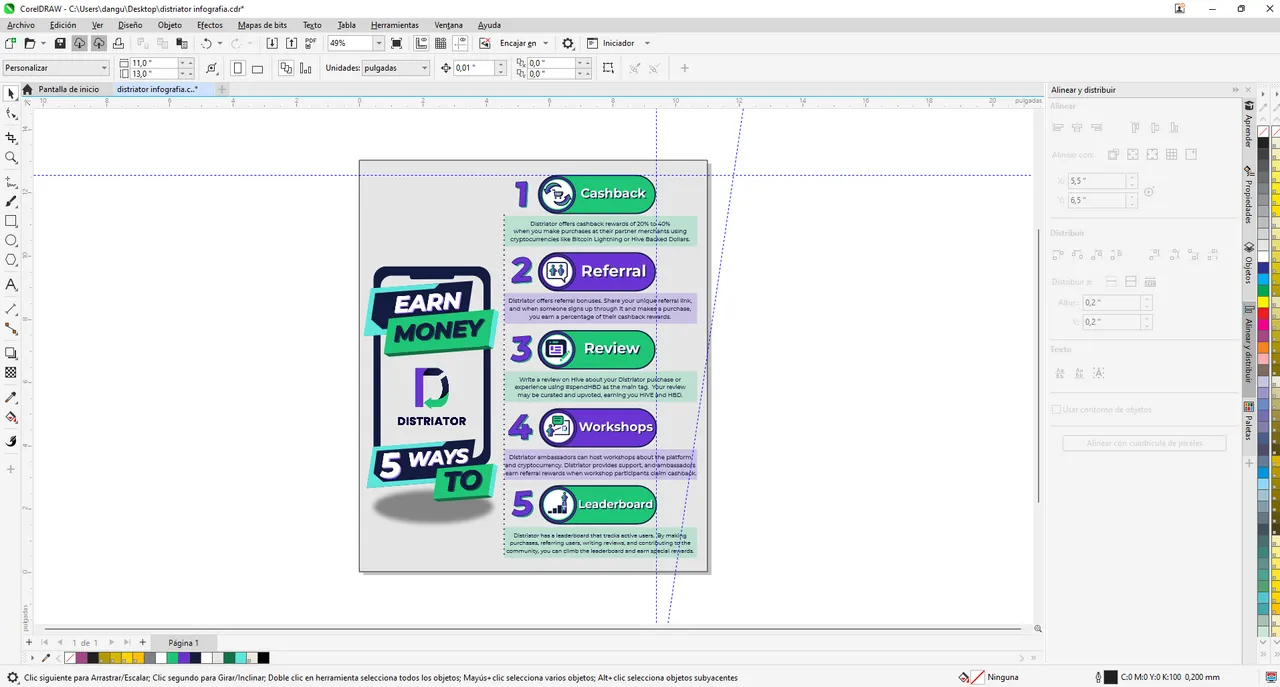The height and width of the screenshot is (687, 1280).
Task: Check 'Usar contorno de objetos' checkbox
Action: pos(1056,409)
